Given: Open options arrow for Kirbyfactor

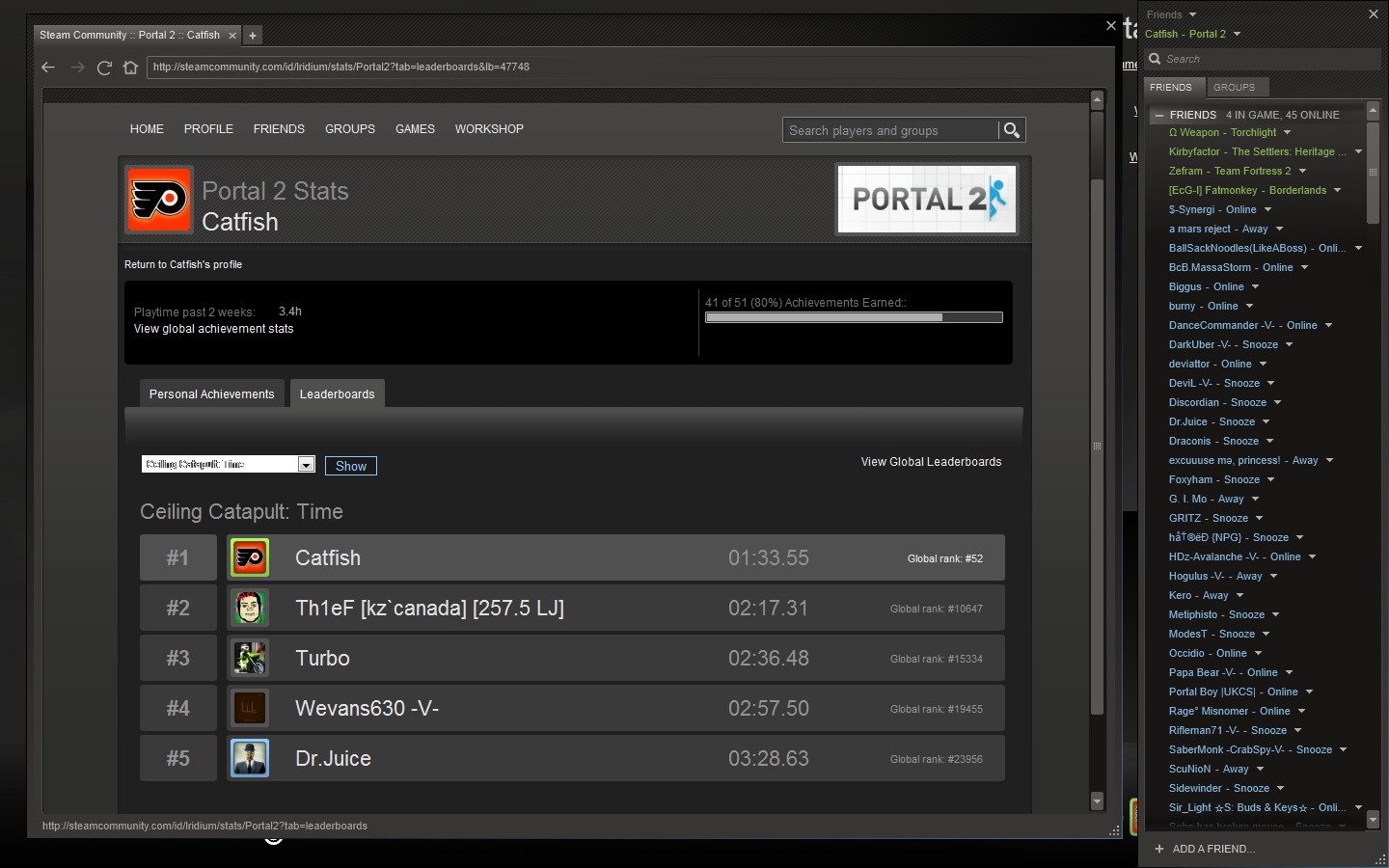Looking at the screenshot, I should click(x=1358, y=151).
